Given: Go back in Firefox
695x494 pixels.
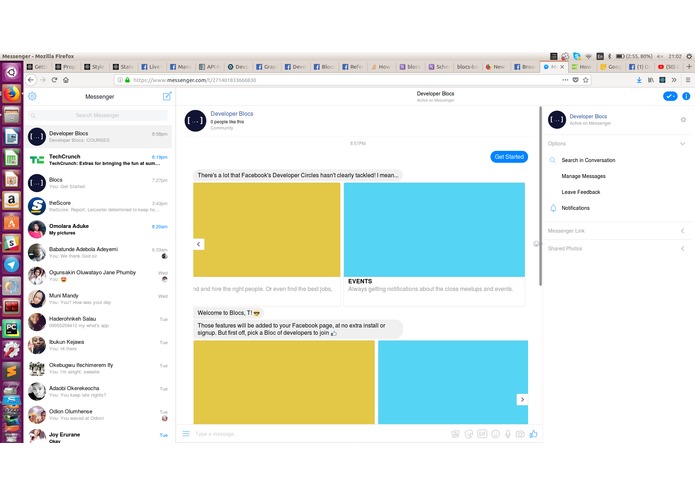Looking at the screenshot, I should coord(31,80).
